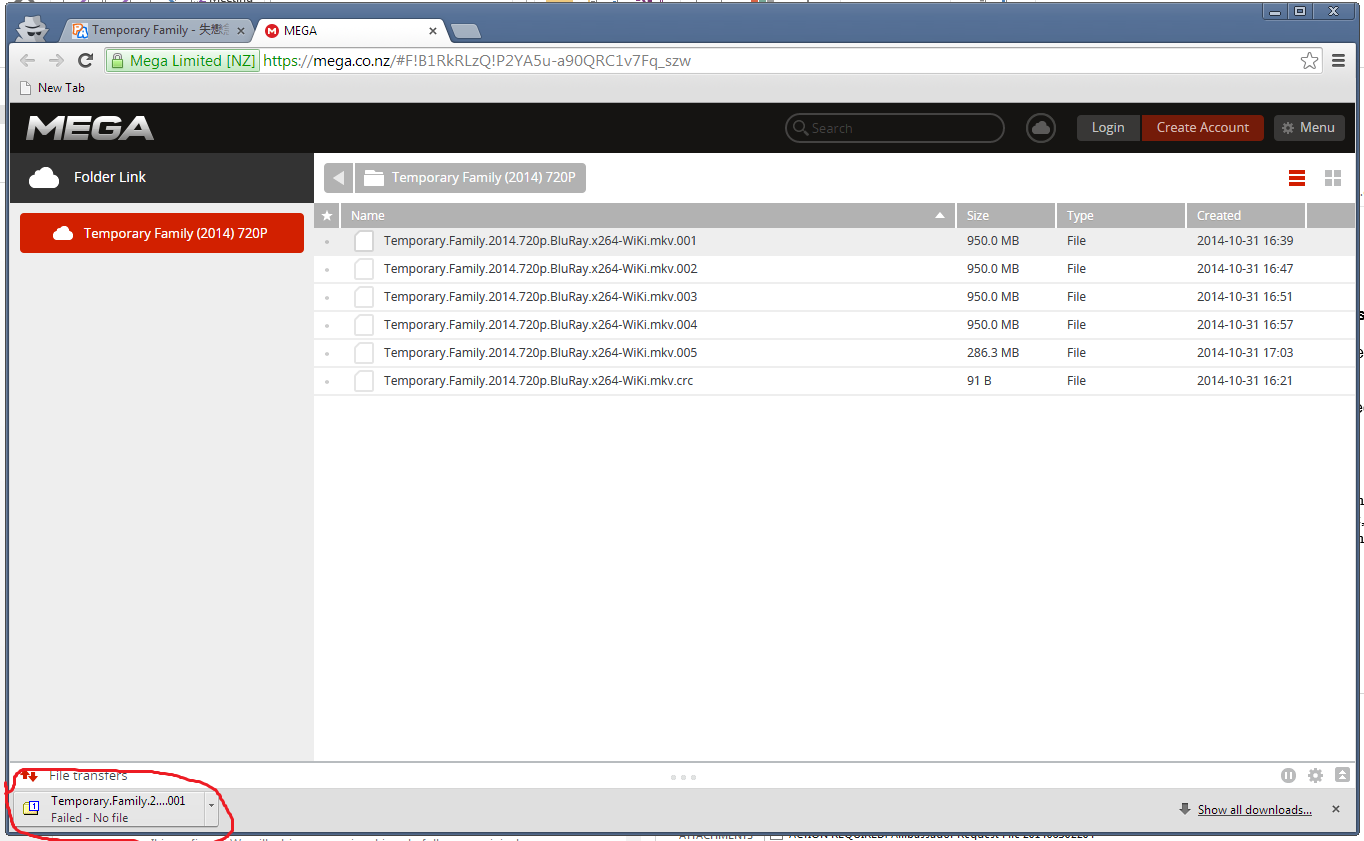Click the browser address bar URL
The width and height of the screenshot is (1364, 841).
pyautogui.click(x=478, y=61)
